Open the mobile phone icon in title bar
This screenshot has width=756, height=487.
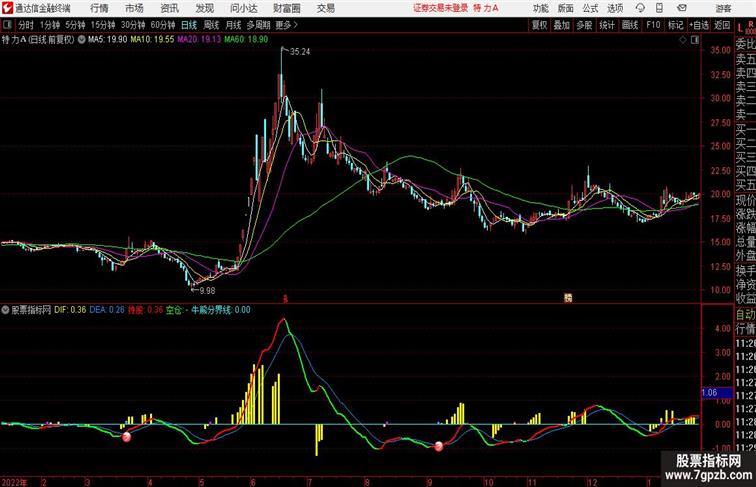tap(659, 8)
